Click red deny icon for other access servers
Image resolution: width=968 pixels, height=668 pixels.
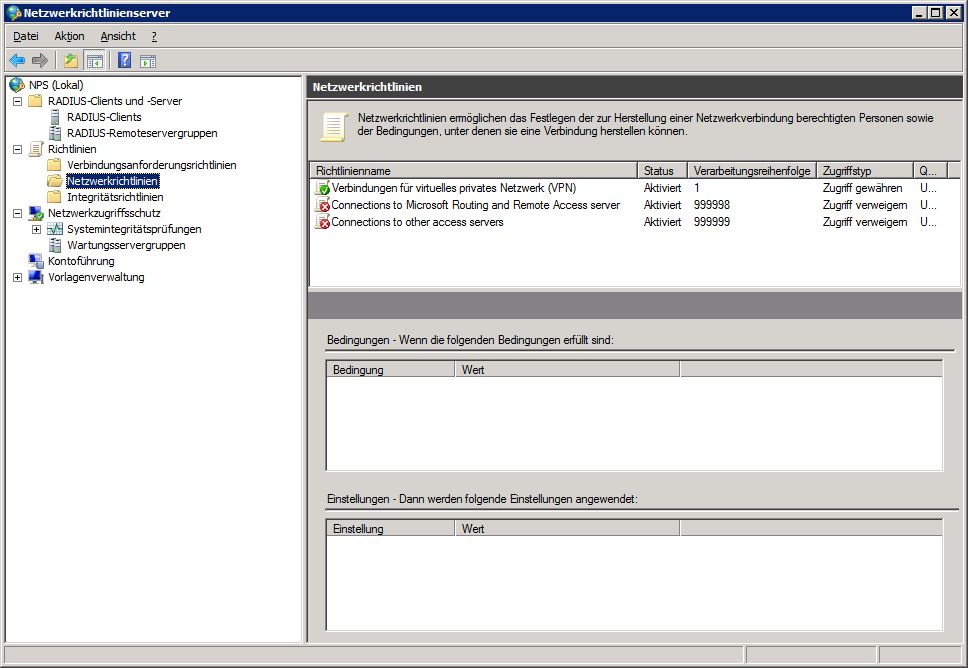tap(323, 222)
